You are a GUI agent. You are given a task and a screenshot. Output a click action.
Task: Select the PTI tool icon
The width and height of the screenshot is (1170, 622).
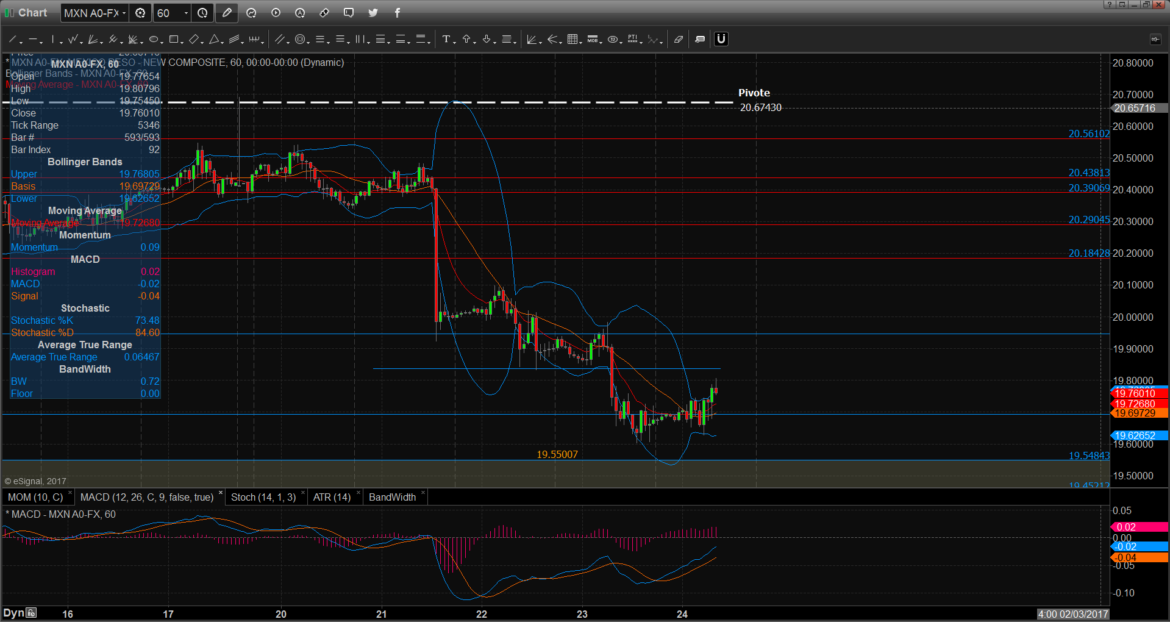click(634, 39)
